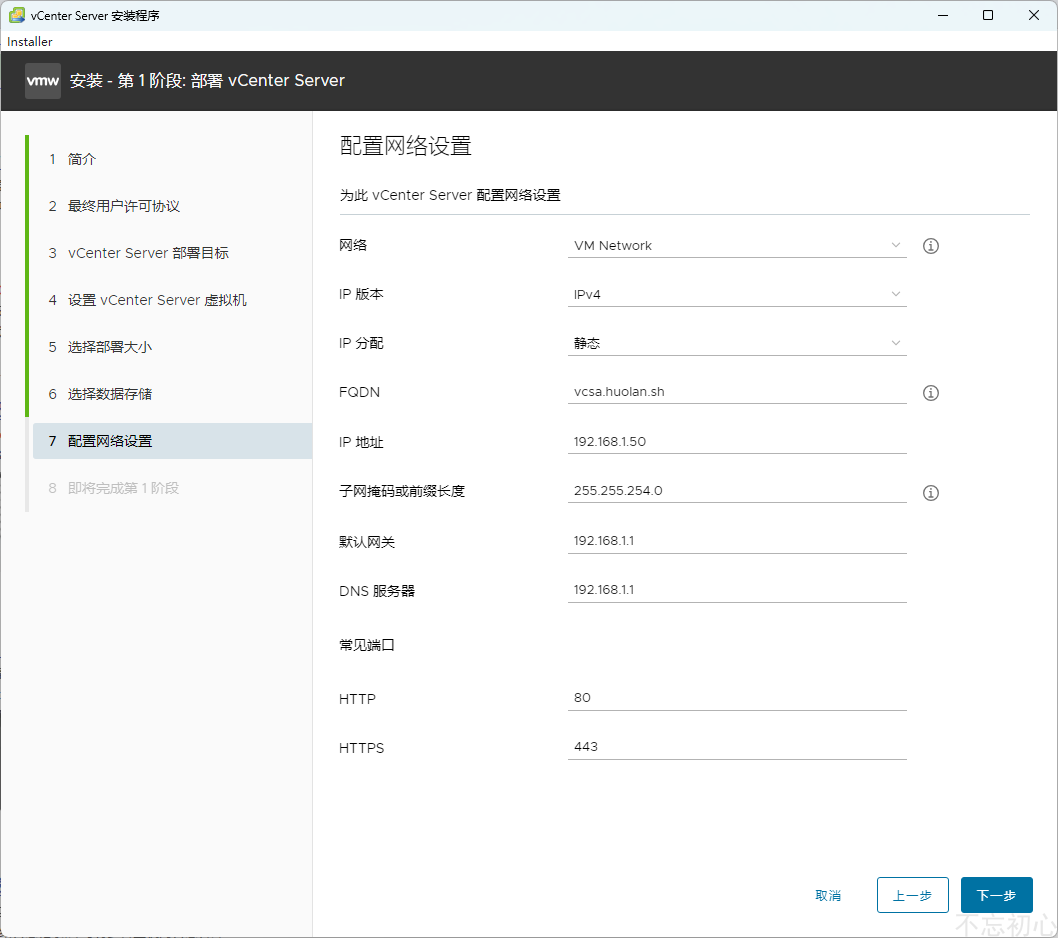Viewport: 1058px width, 938px height.
Task: Click the HTTP port field 80
Action: pyautogui.click(x=737, y=698)
